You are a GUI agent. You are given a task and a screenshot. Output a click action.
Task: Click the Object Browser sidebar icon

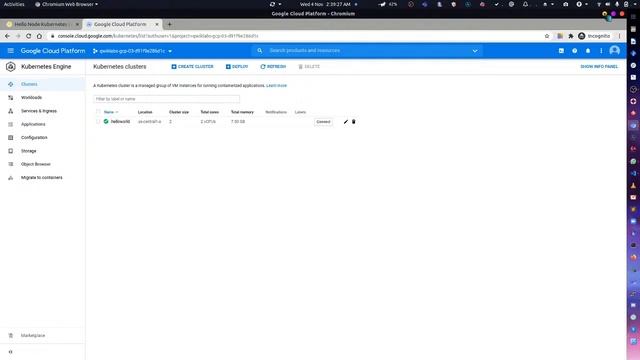(11, 164)
